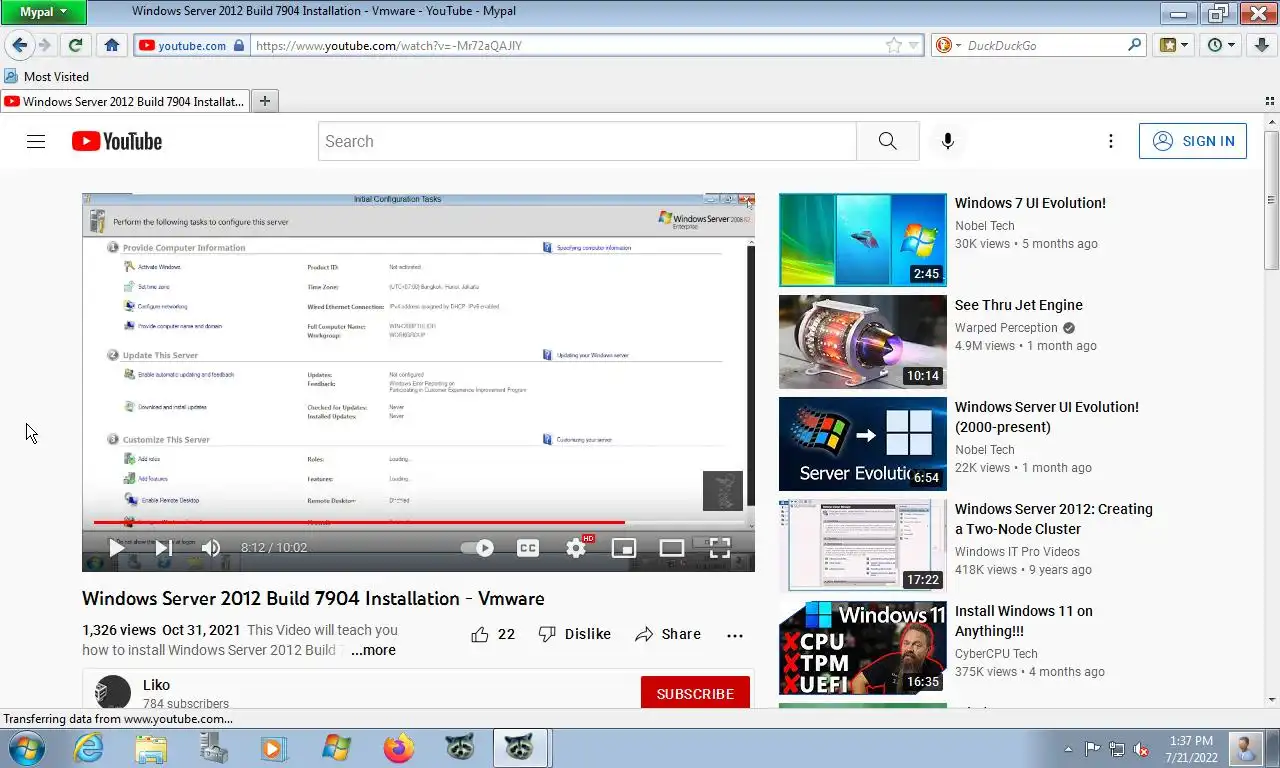Image resolution: width=1280 pixels, height=768 pixels.
Task: Launch Internet Explorer from the taskbar
Action: pyautogui.click(x=88, y=748)
